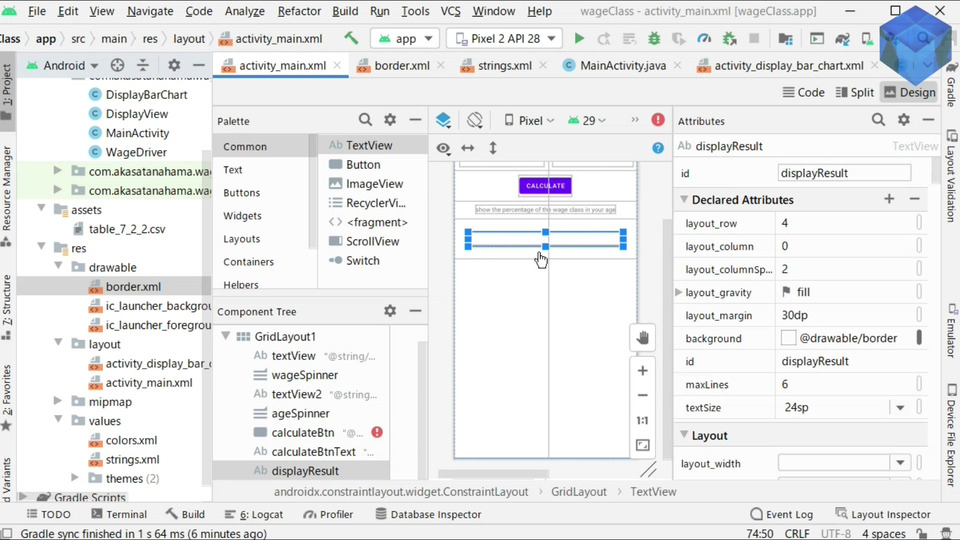Switch to Design view mode

[910, 92]
